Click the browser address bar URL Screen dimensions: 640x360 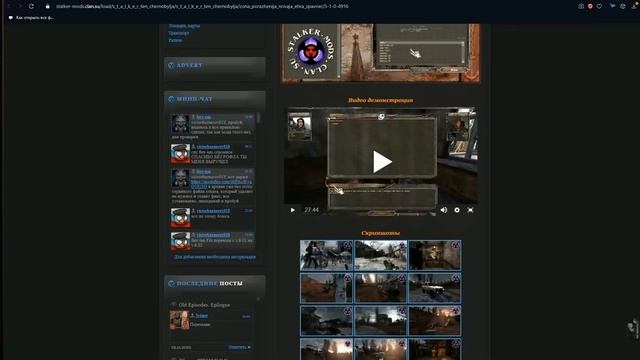(202, 7)
